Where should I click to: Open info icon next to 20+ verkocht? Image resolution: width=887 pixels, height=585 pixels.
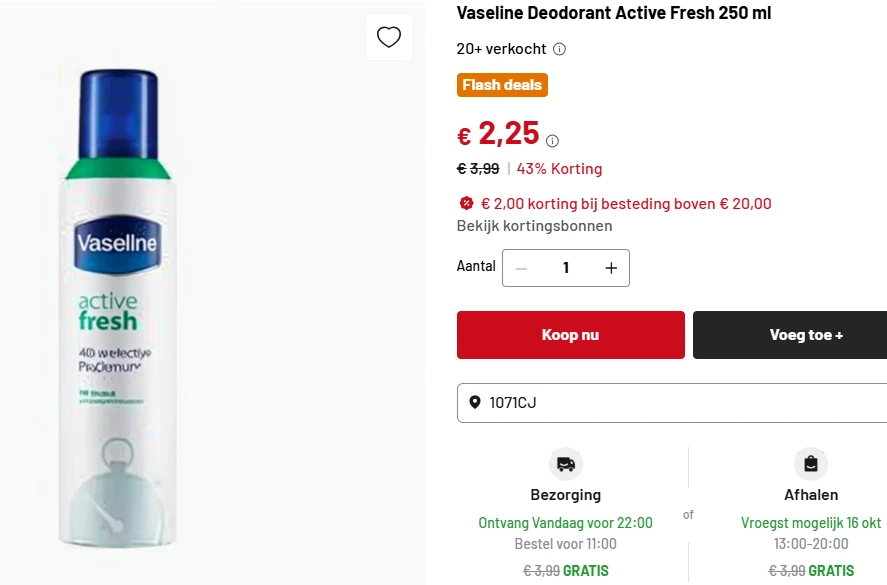(x=558, y=48)
